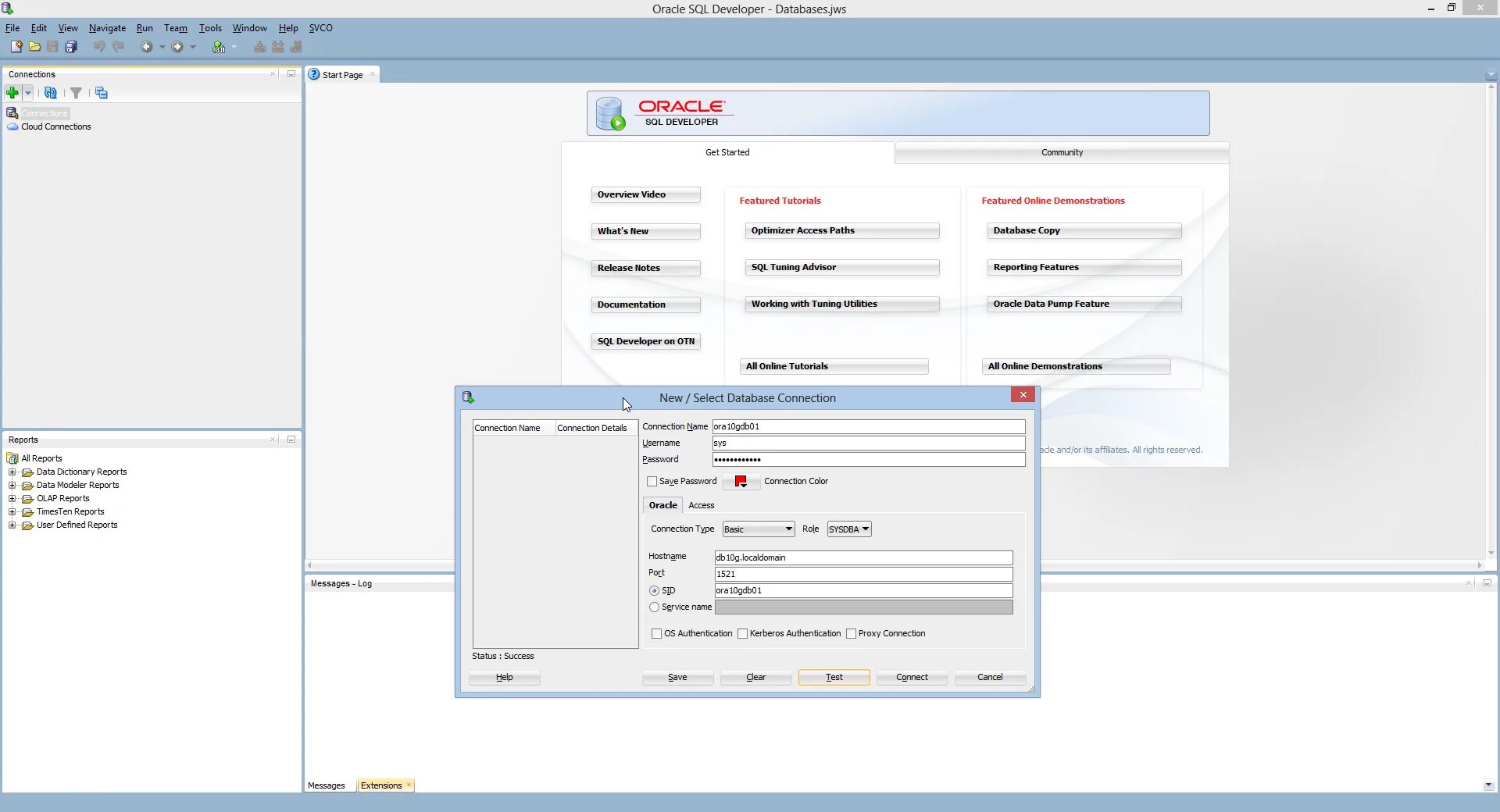Expand the TimesTen Reports node
The height and width of the screenshot is (812, 1500).
pos(12,512)
